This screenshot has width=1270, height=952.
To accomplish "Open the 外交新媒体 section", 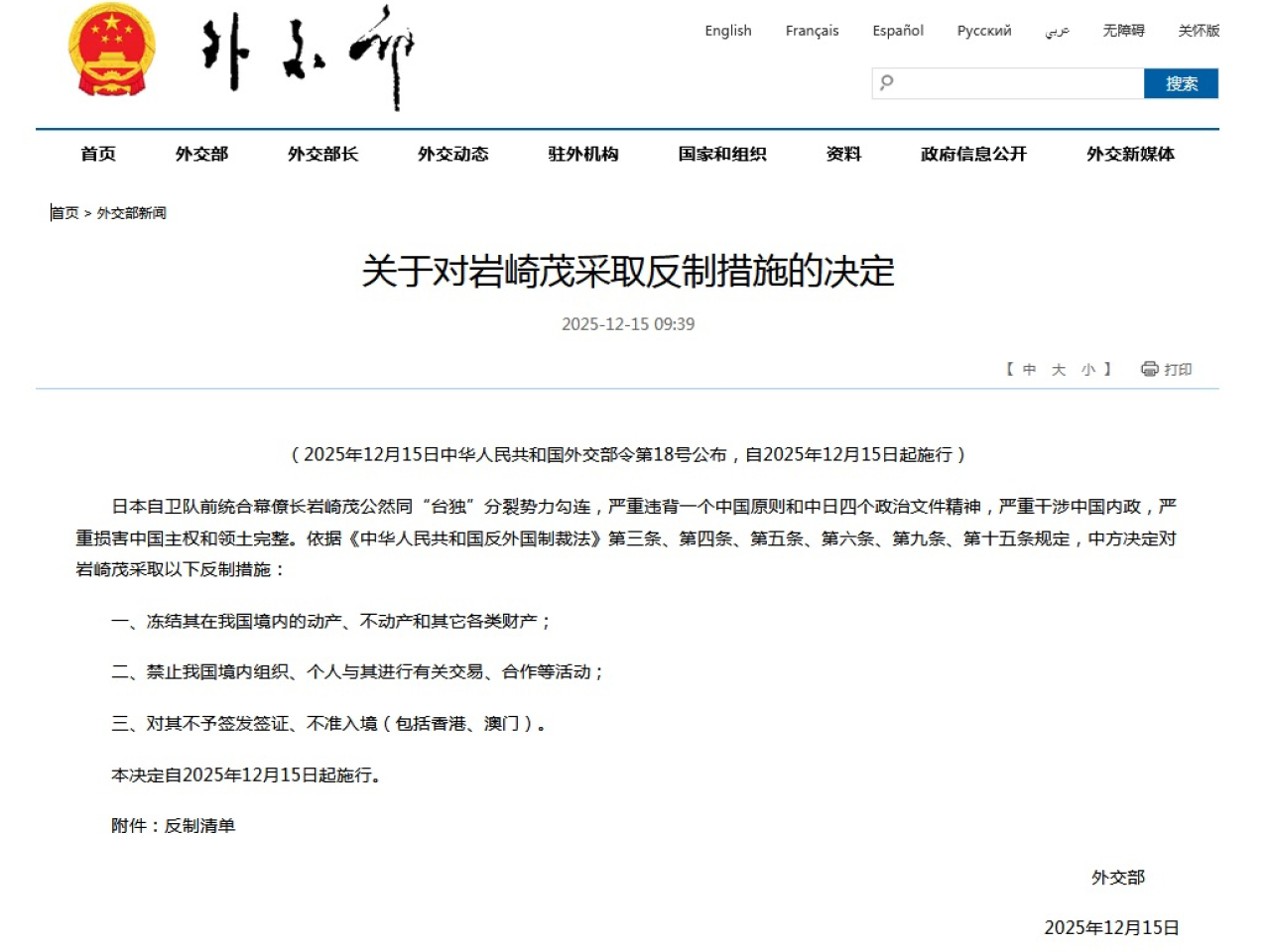I will pyautogui.click(x=1129, y=154).
